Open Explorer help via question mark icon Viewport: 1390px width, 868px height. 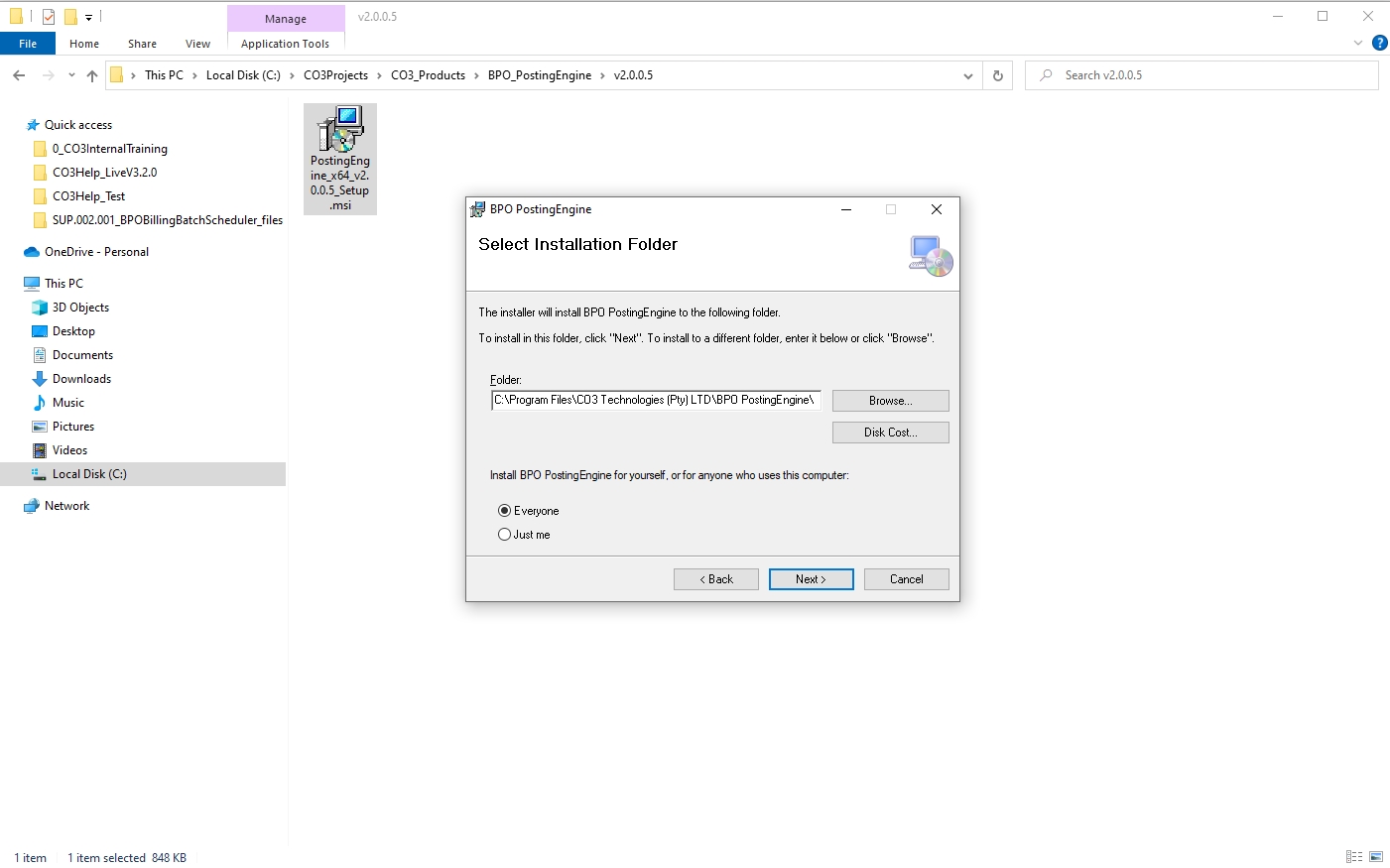coord(1379,43)
